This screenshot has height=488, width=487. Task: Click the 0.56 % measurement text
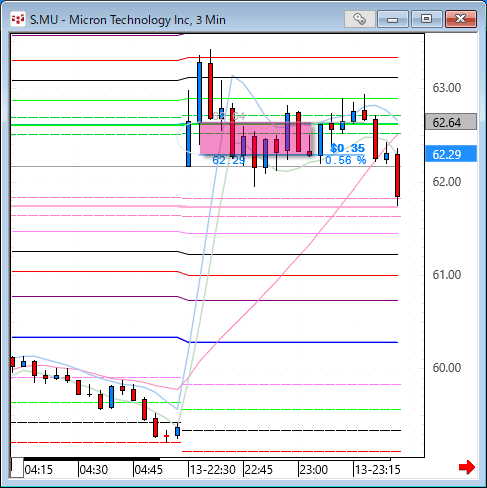(346, 160)
